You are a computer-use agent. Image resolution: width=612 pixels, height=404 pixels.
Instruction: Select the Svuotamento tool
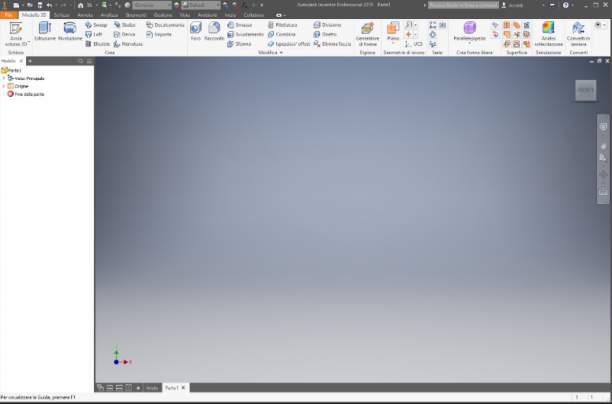tap(246, 34)
